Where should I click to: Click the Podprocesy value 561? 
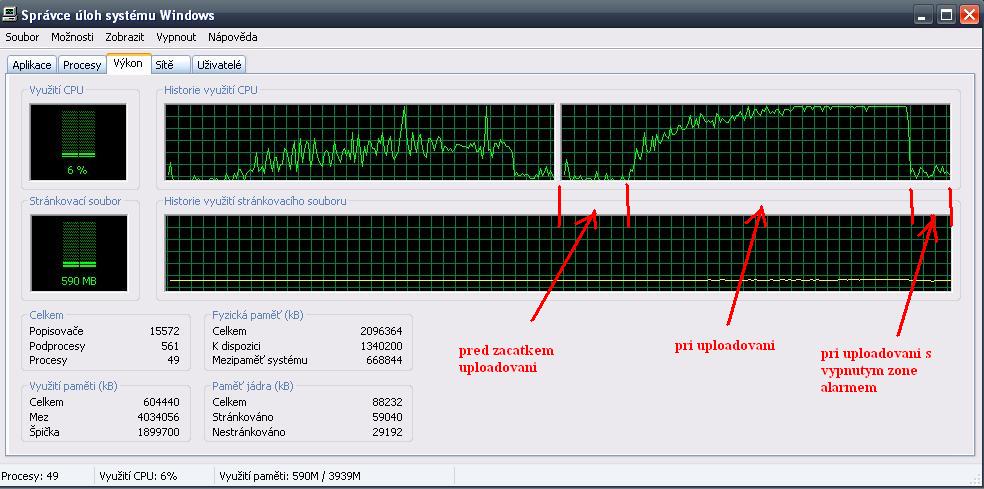(169, 346)
